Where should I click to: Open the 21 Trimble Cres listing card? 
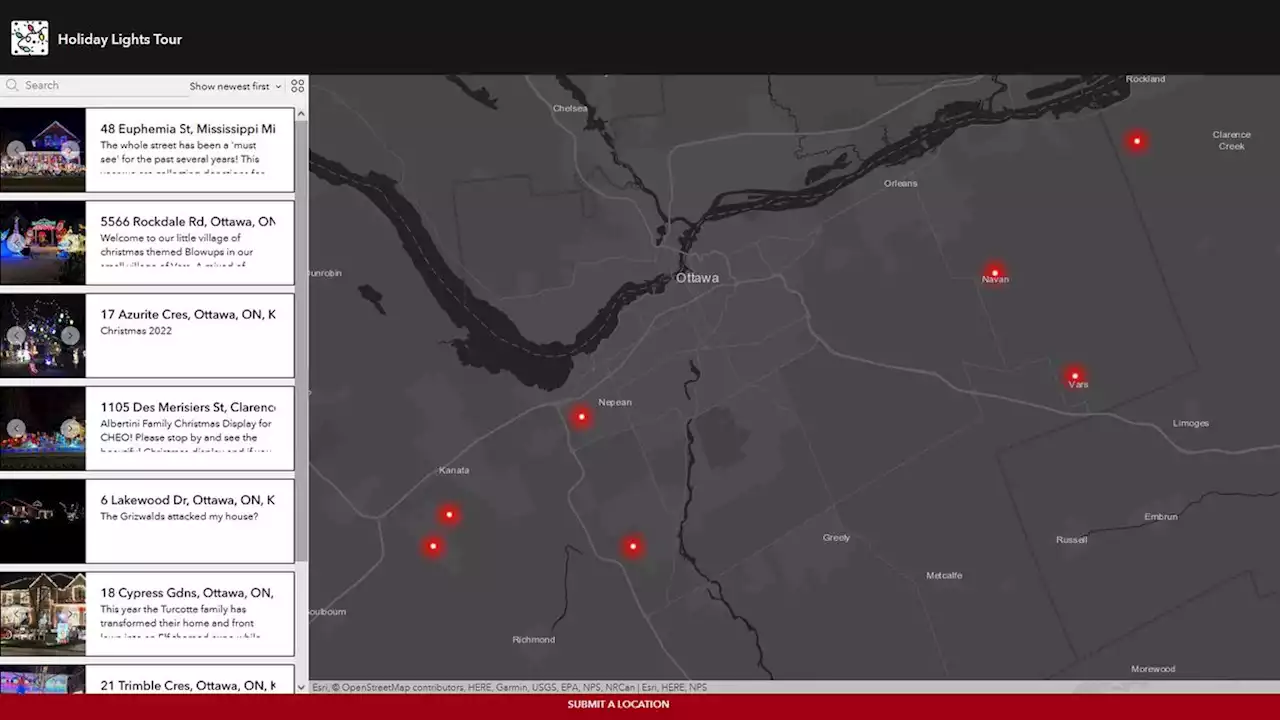click(147, 679)
